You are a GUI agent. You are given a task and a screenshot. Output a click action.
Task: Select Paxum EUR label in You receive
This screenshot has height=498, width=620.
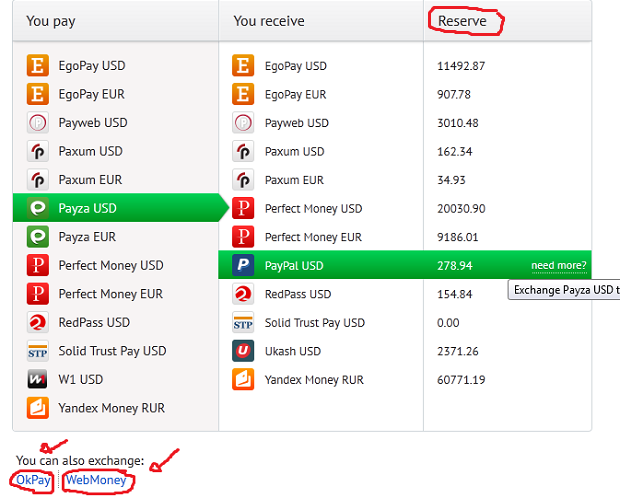tap(294, 180)
